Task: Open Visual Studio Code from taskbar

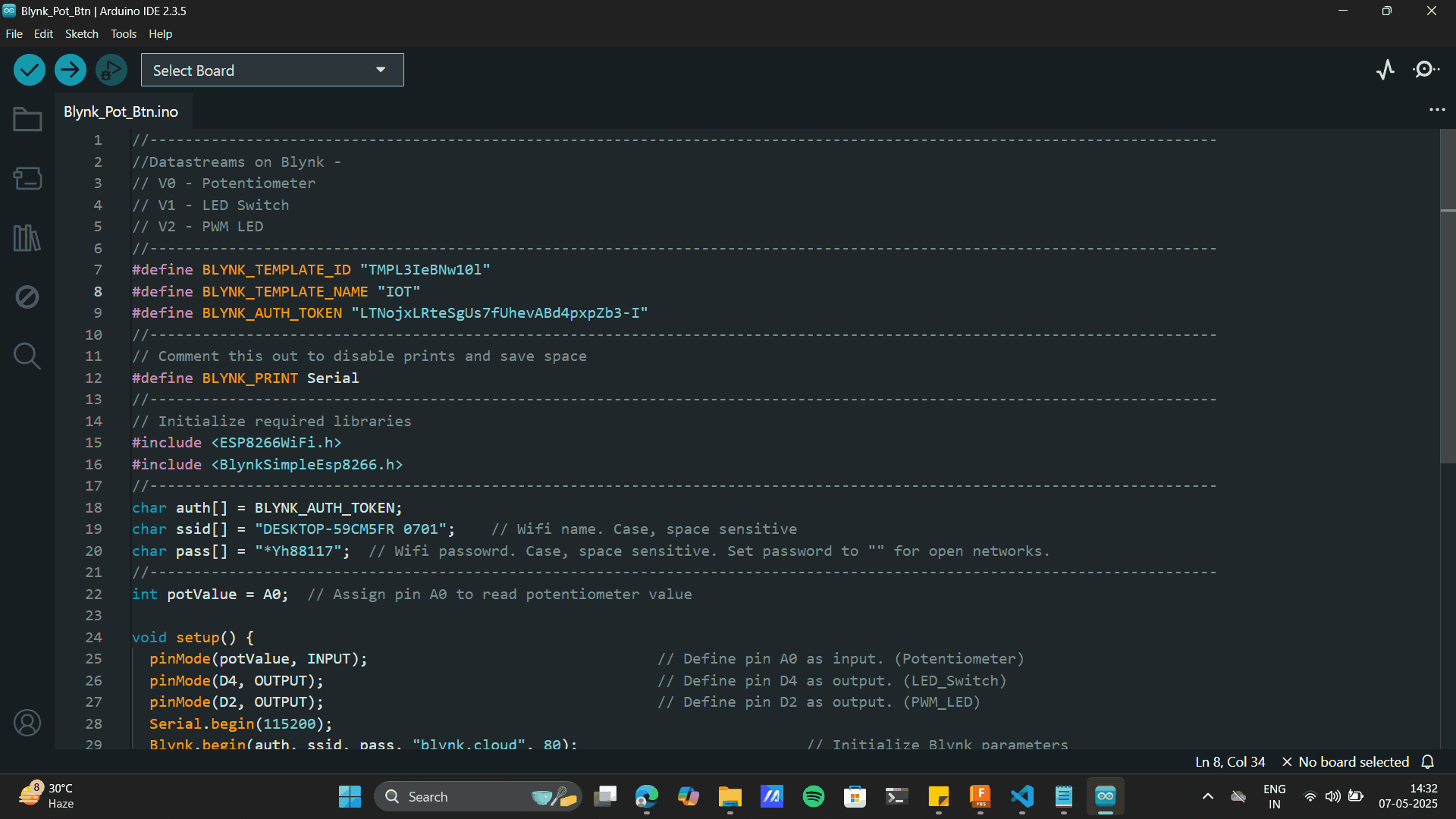Action: point(1022,796)
